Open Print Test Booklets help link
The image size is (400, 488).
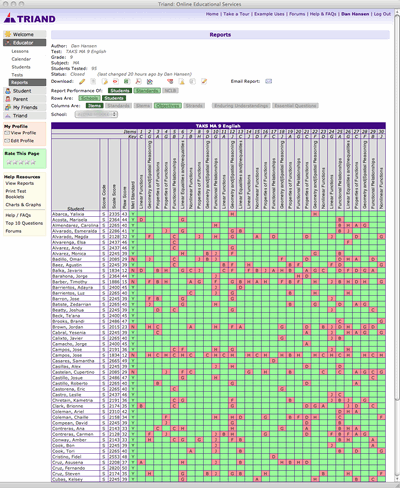[16, 194]
